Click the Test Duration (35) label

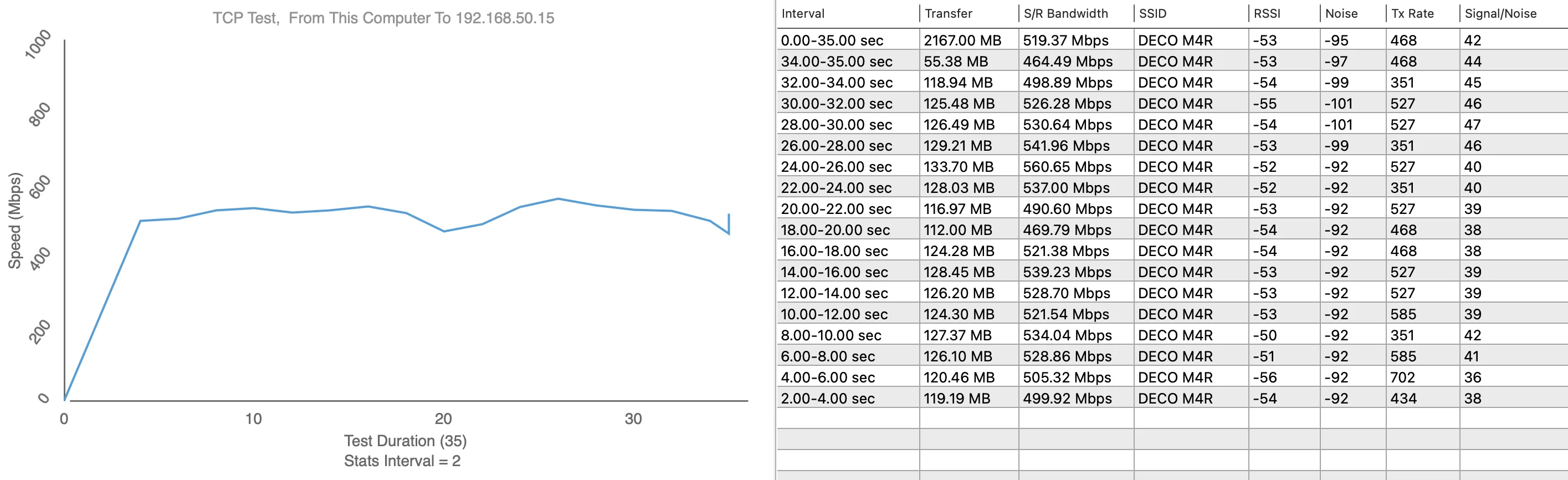point(405,441)
